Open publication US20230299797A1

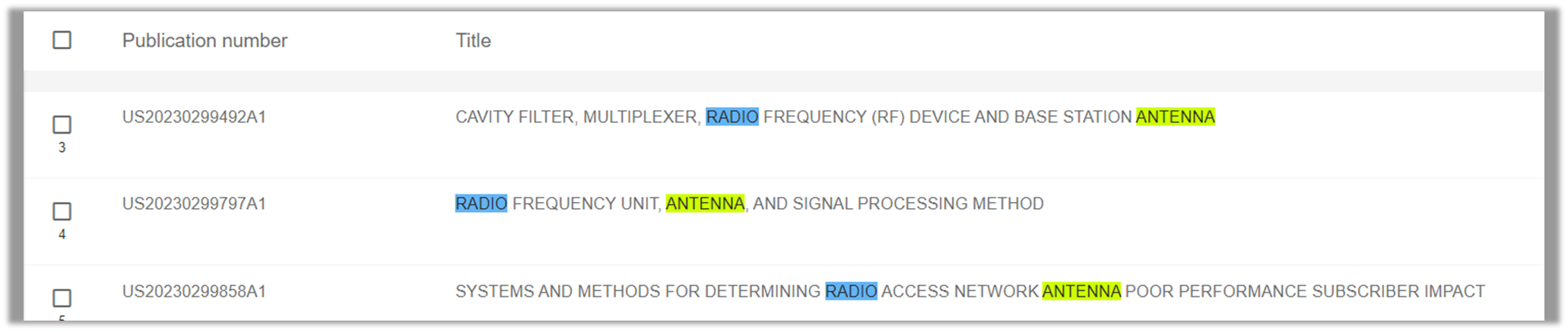194,204
